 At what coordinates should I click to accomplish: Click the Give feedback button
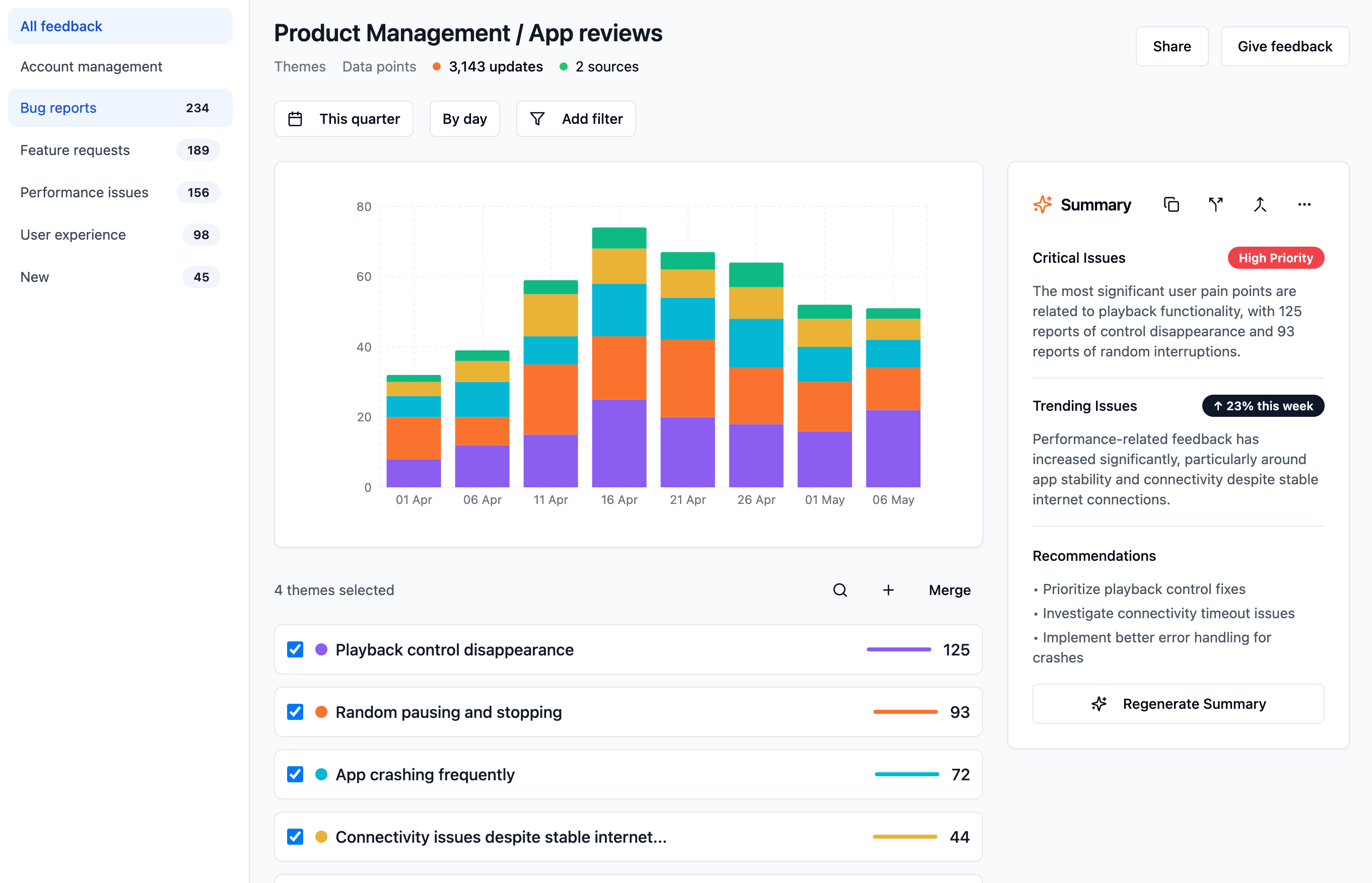pos(1285,46)
